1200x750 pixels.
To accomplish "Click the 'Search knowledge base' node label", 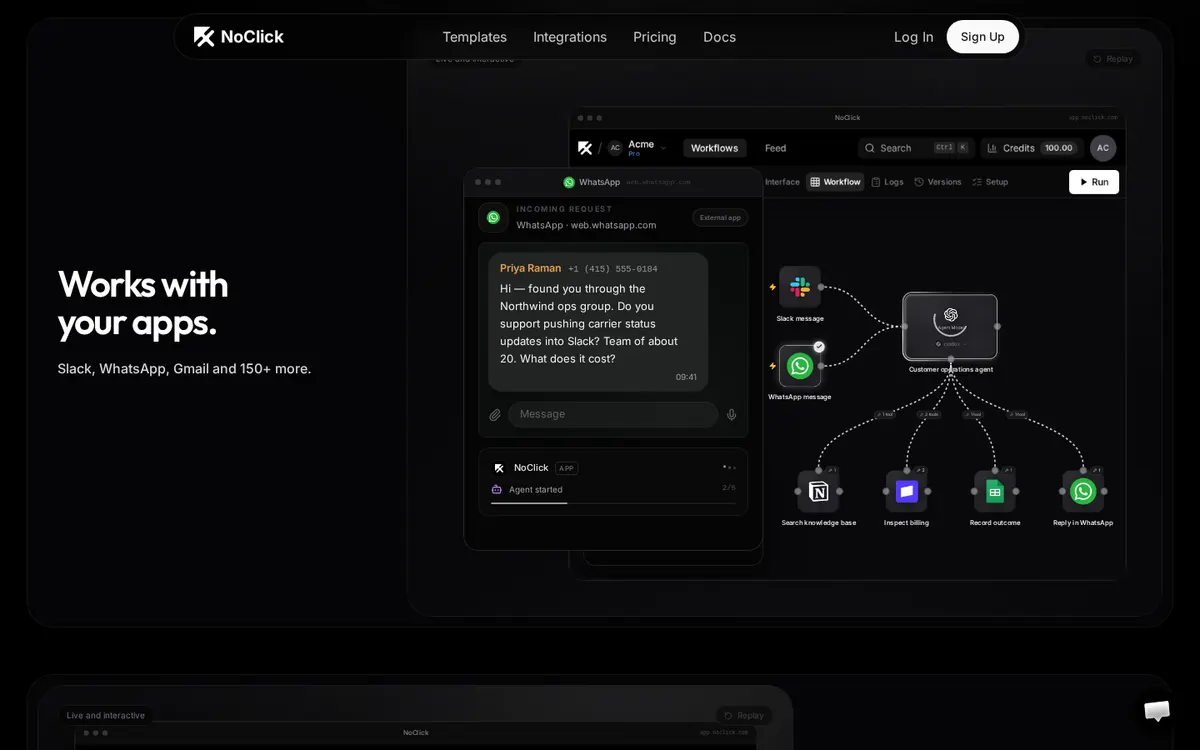I will (x=819, y=523).
